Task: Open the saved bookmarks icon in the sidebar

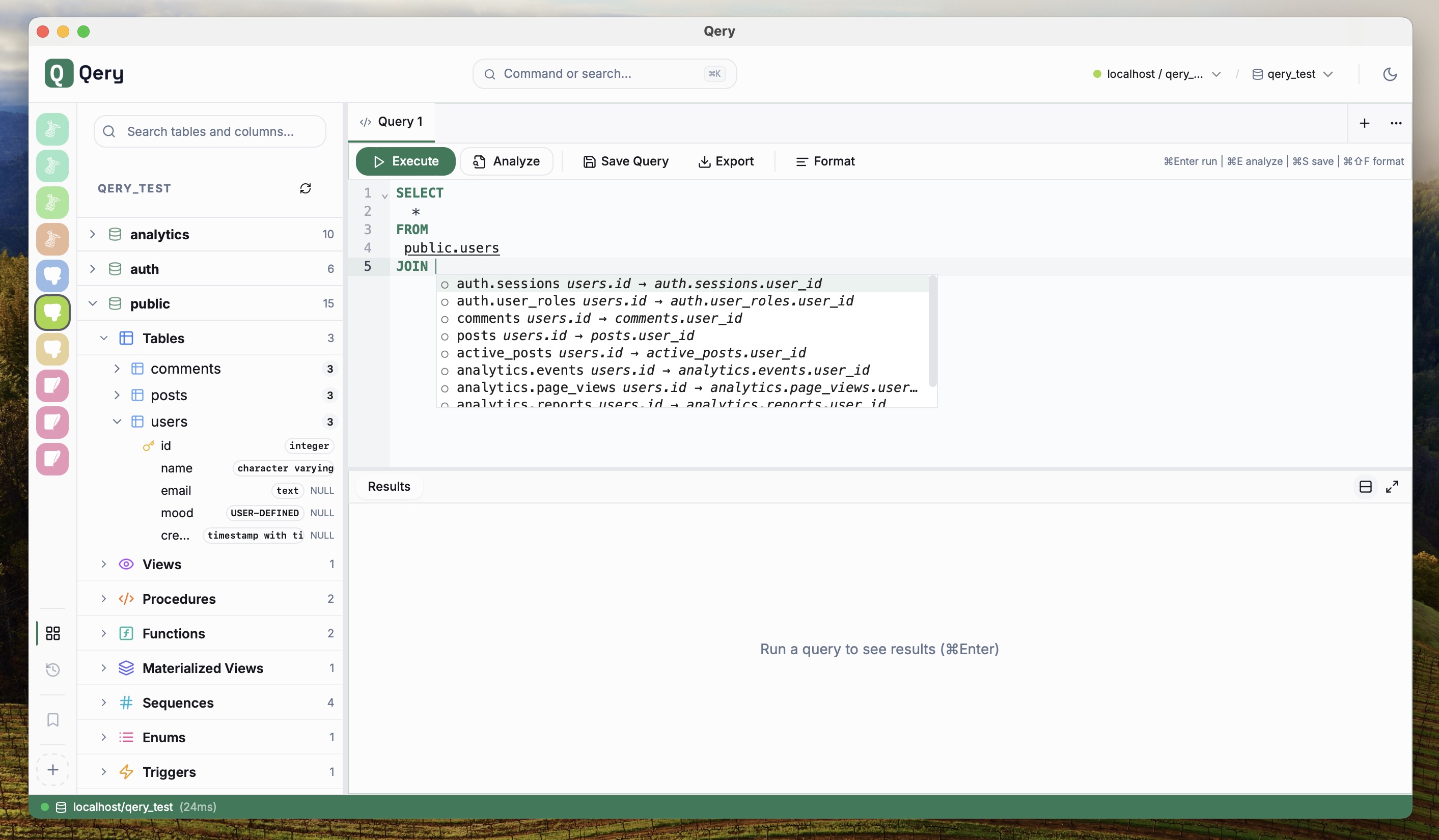Action: click(52, 719)
